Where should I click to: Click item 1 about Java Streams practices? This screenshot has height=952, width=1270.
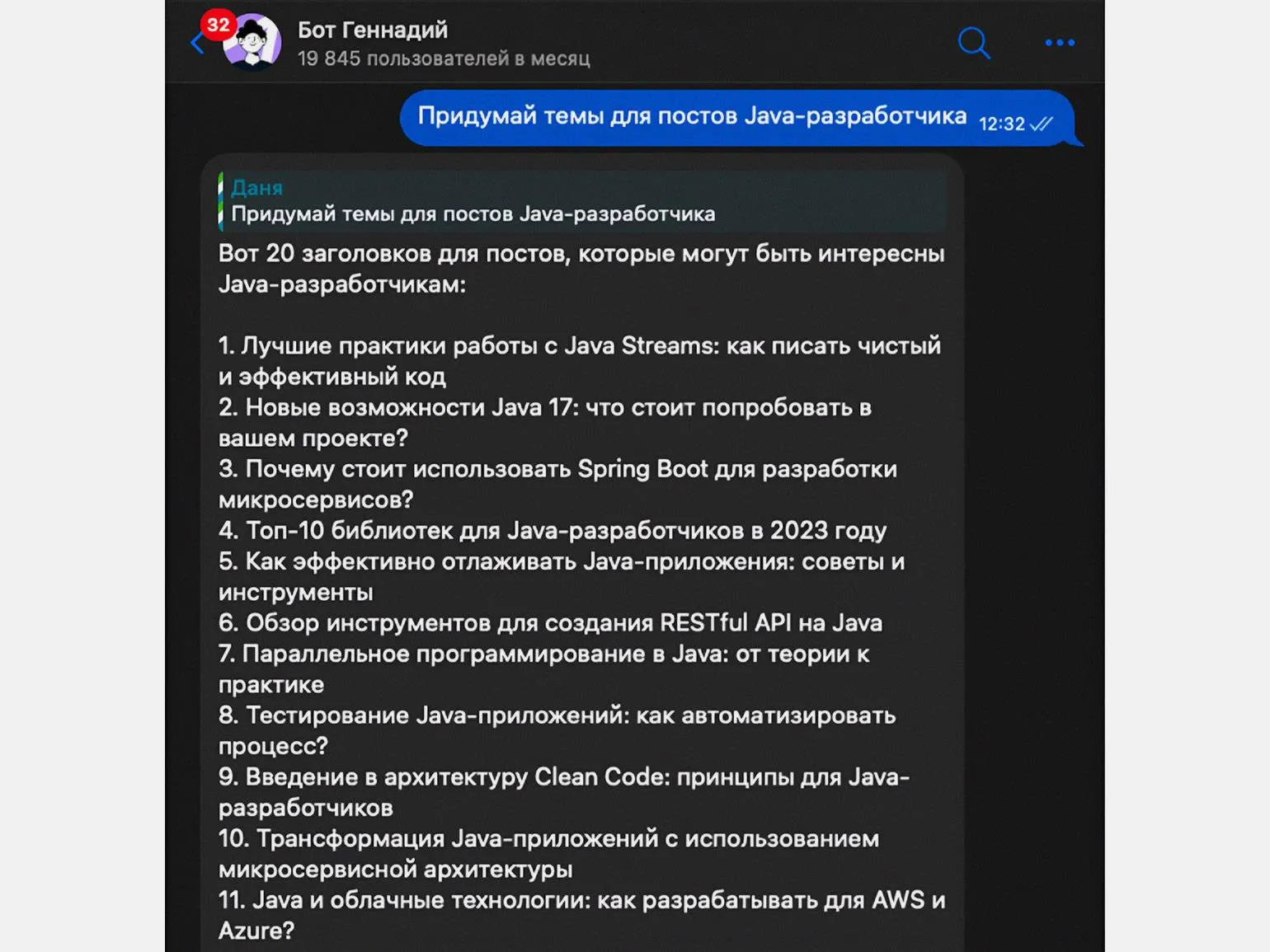pos(579,361)
